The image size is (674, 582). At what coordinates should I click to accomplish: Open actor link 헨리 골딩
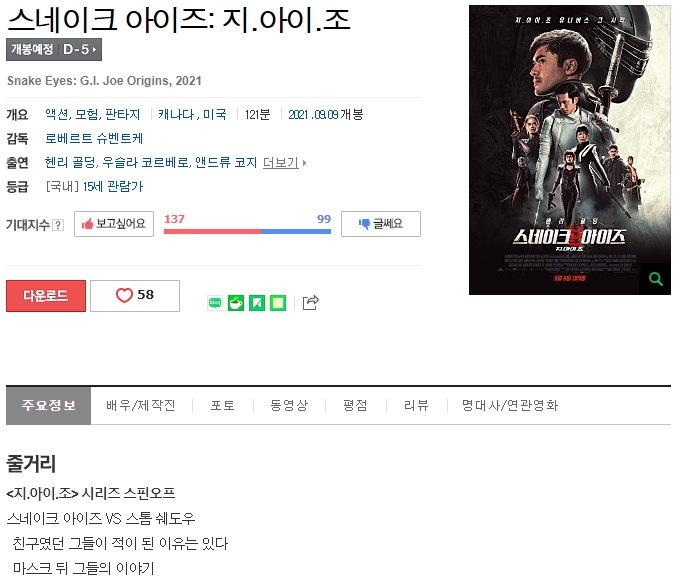click(x=71, y=162)
